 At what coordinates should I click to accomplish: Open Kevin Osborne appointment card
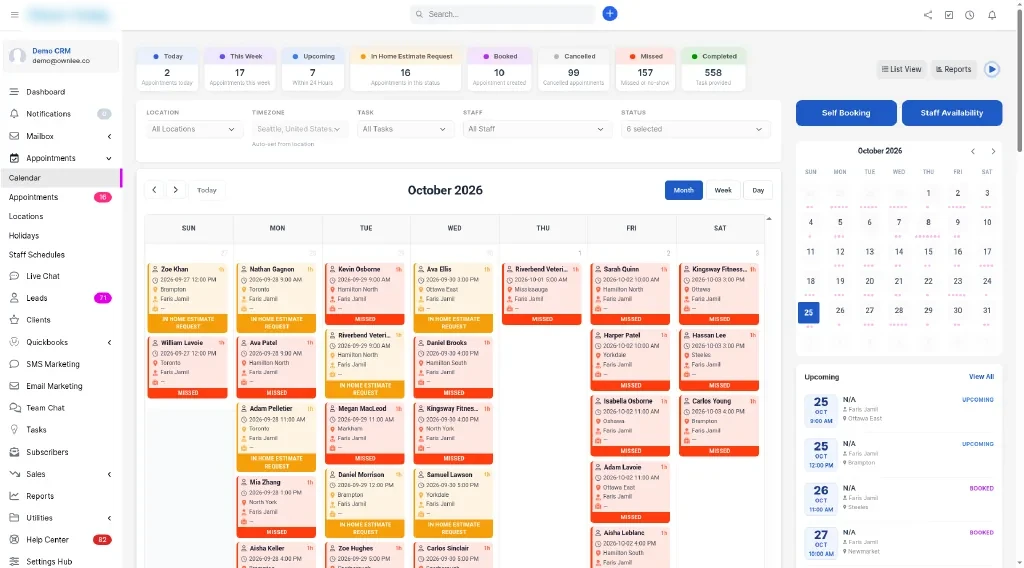coord(364,293)
